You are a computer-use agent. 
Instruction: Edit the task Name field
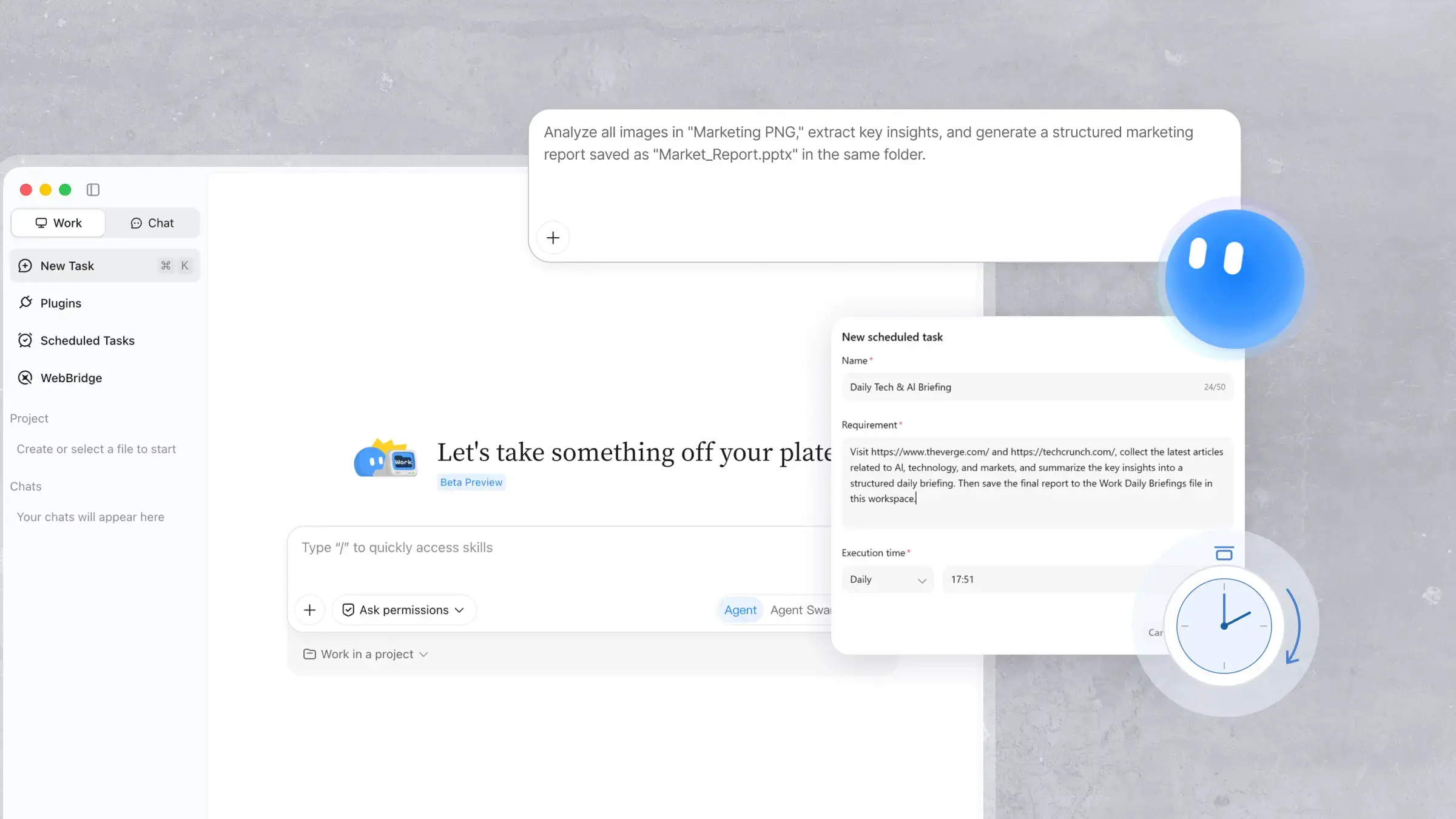(x=1037, y=387)
